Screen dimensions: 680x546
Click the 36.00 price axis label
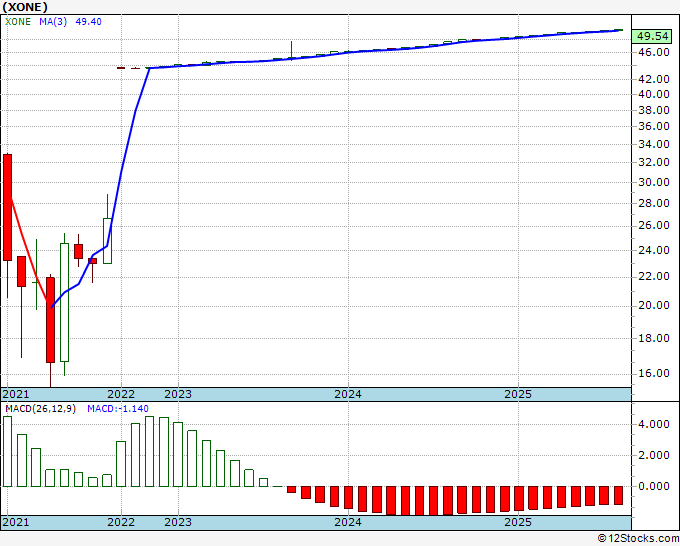[654, 126]
